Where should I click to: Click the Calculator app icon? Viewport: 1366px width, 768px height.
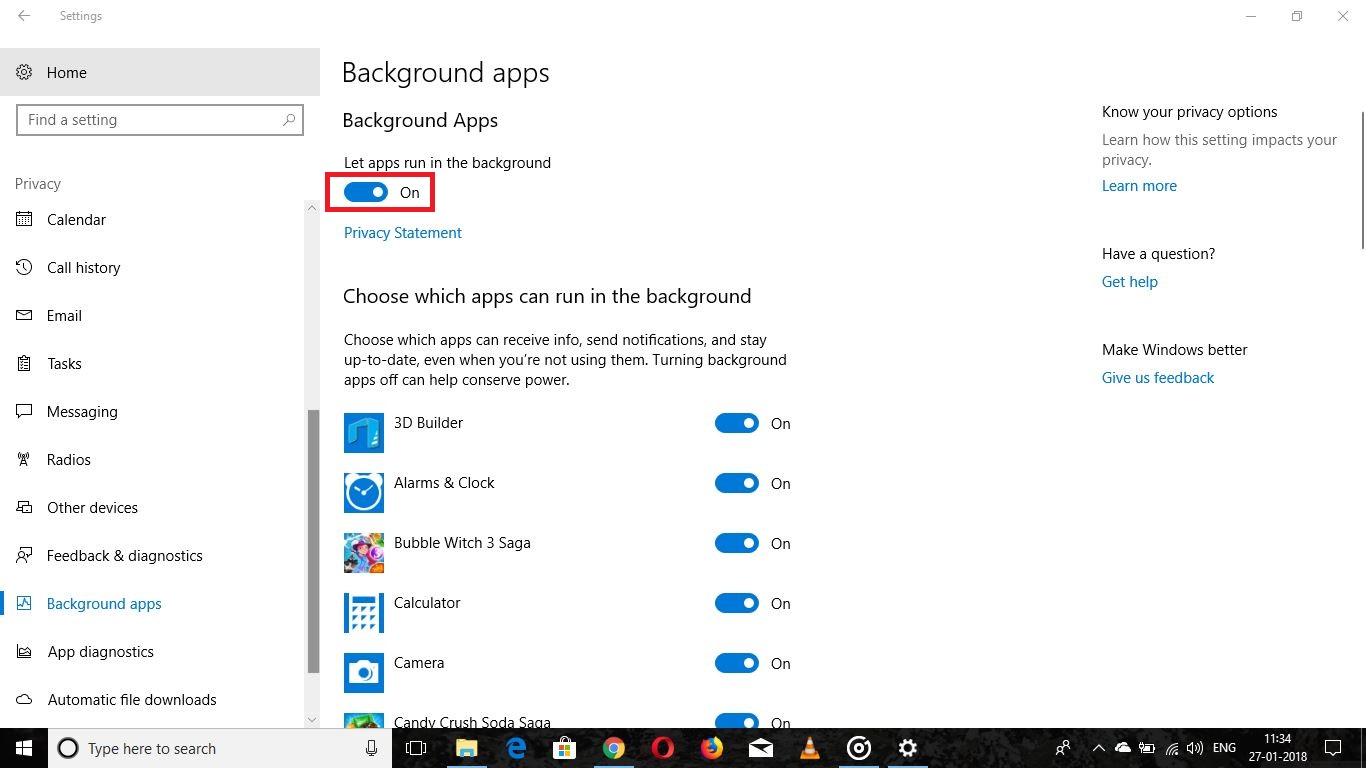click(x=364, y=613)
